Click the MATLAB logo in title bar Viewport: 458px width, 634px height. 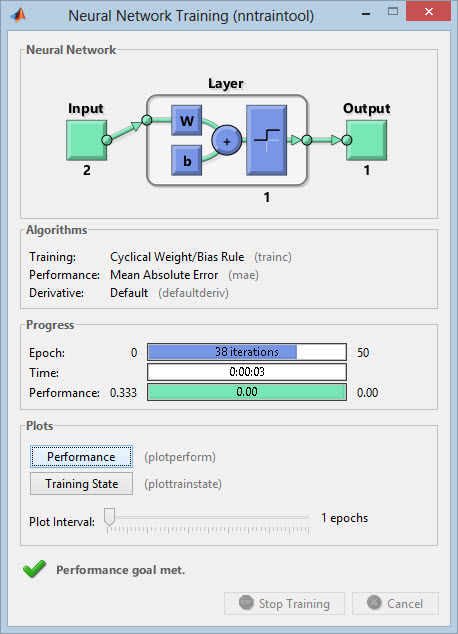[18, 15]
